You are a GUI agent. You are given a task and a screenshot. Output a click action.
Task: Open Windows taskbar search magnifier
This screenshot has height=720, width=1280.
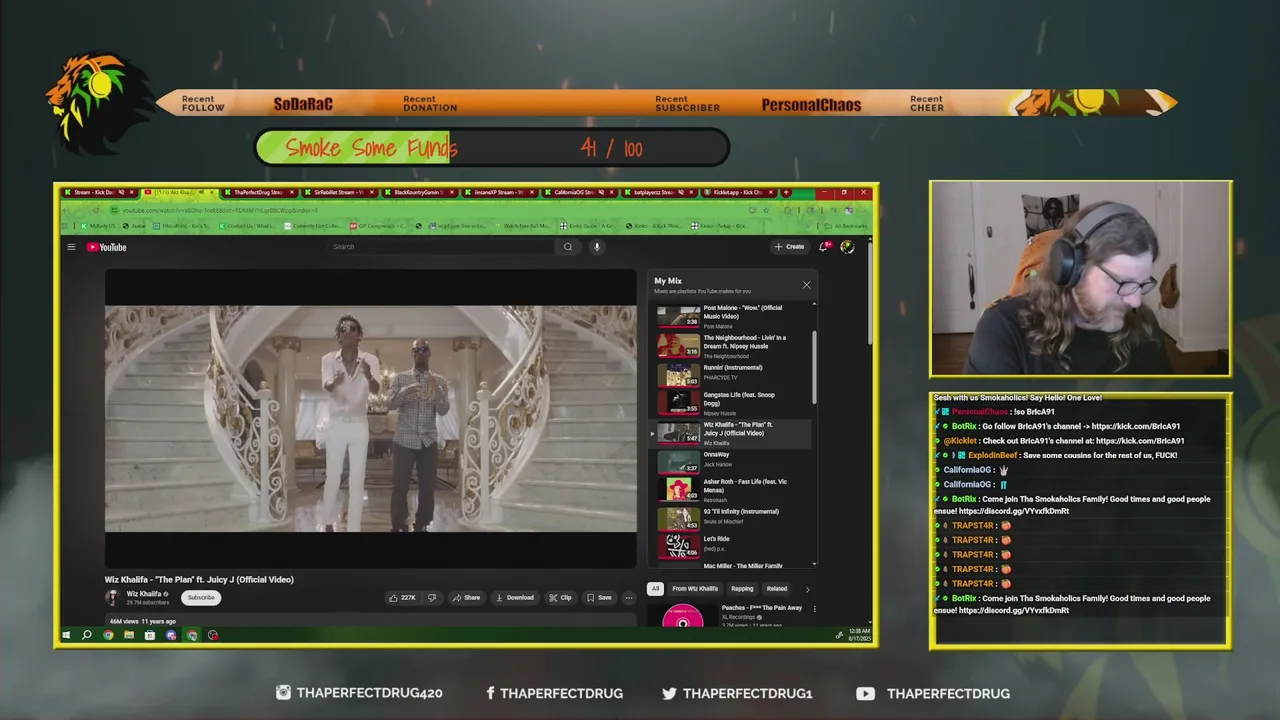87,635
